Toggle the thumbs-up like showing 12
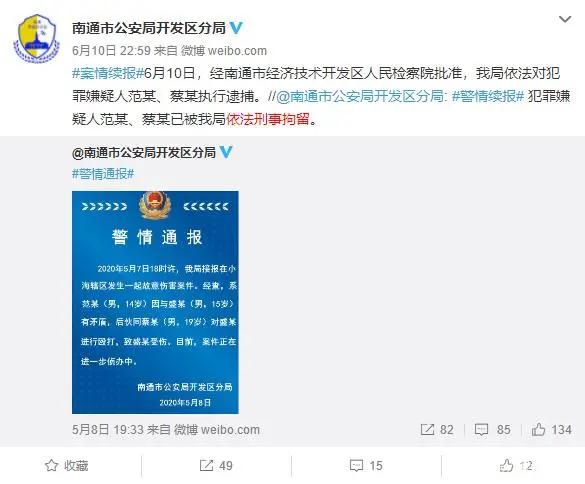585x484 pixels. tap(516, 465)
